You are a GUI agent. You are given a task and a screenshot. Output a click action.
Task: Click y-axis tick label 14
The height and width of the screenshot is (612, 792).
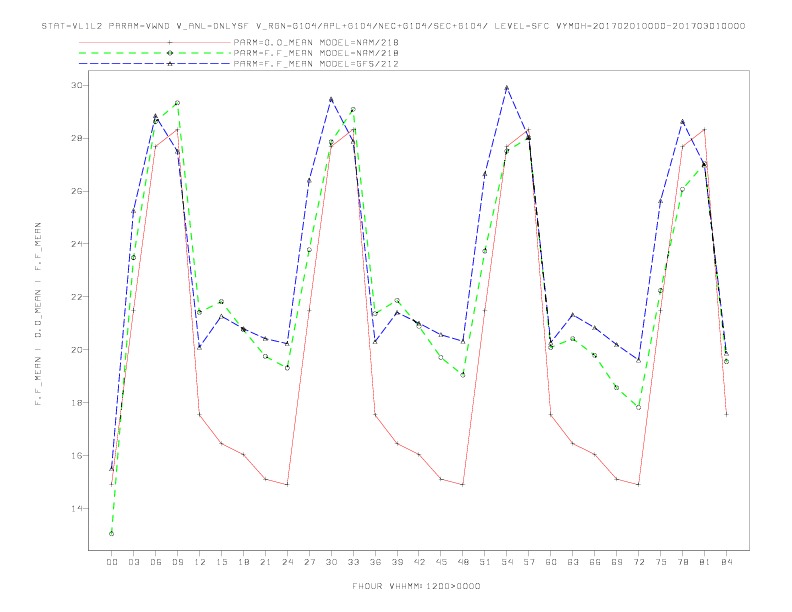coord(75,508)
